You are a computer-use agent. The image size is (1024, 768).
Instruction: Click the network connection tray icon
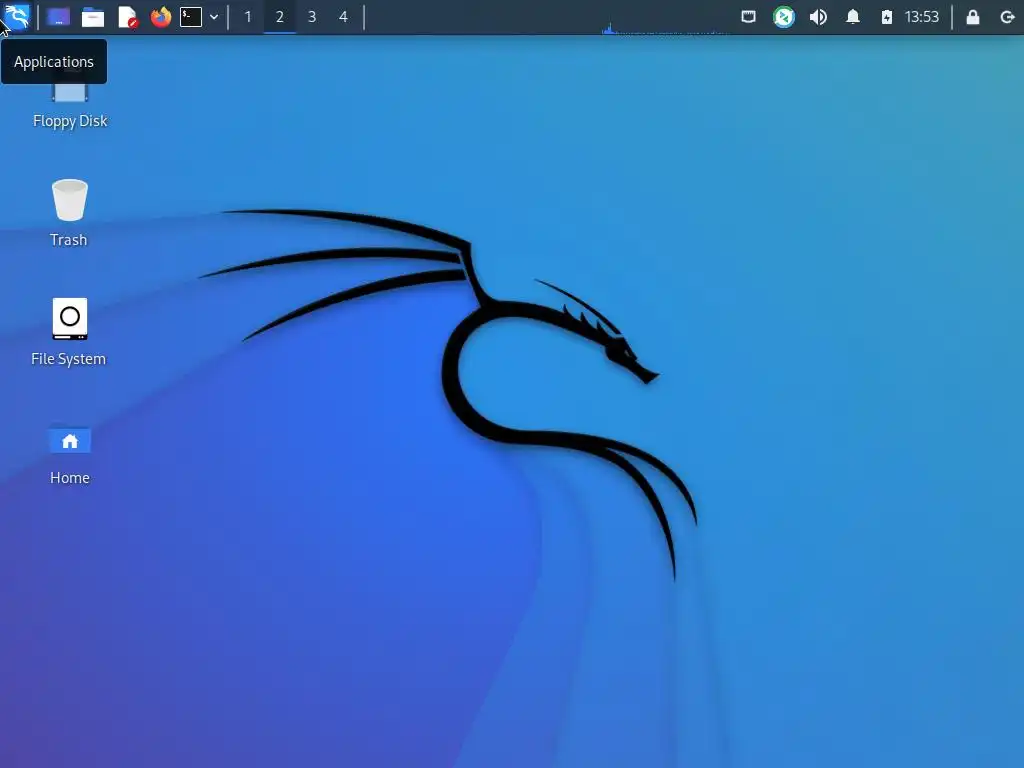(x=748, y=17)
